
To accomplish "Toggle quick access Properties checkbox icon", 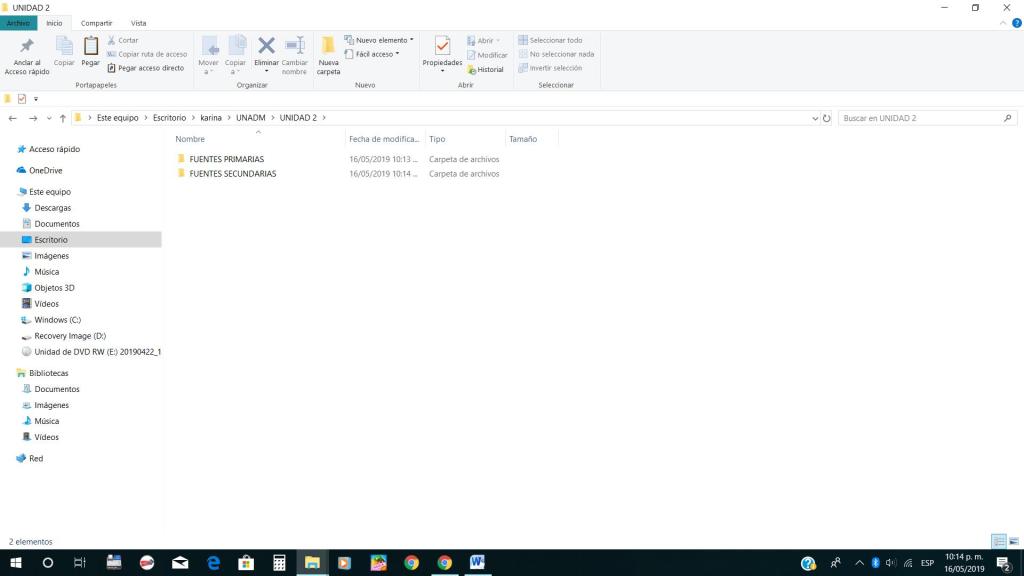I will pyautogui.click(x=22, y=99).
